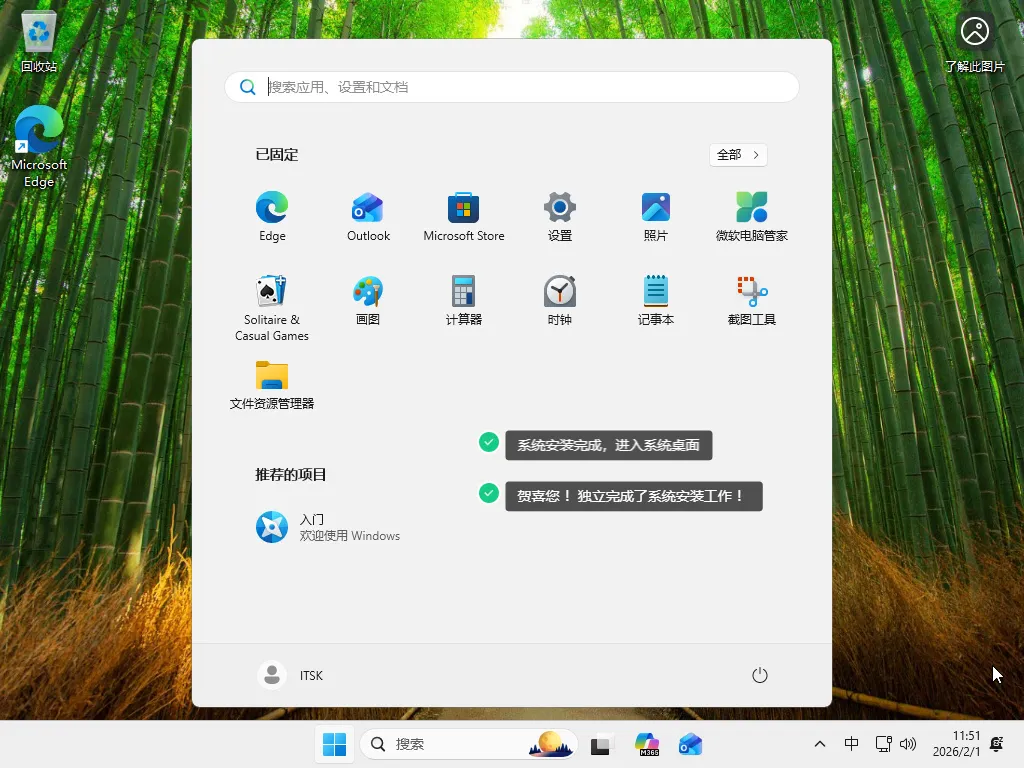The height and width of the screenshot is (768, 1024).
Task: Select Microsoft Edge desktop shortcut
Action: pos(39,147)
